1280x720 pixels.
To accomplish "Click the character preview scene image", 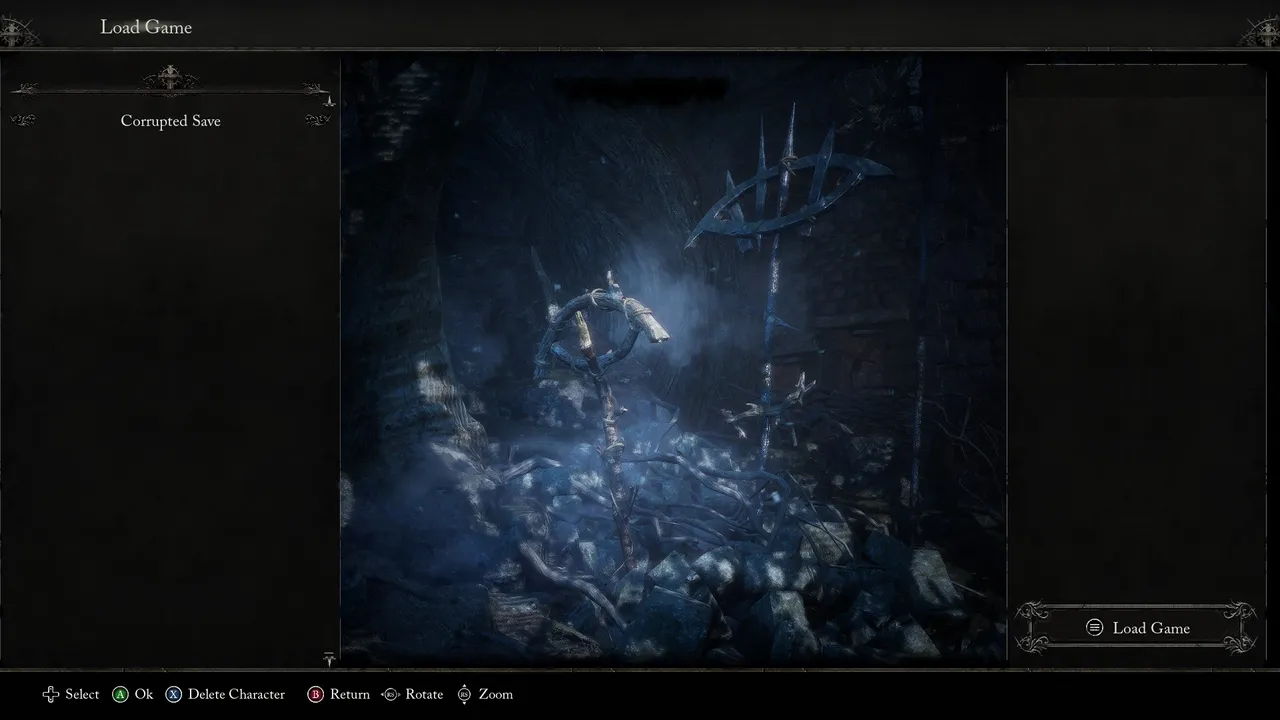I will (673, 360).
